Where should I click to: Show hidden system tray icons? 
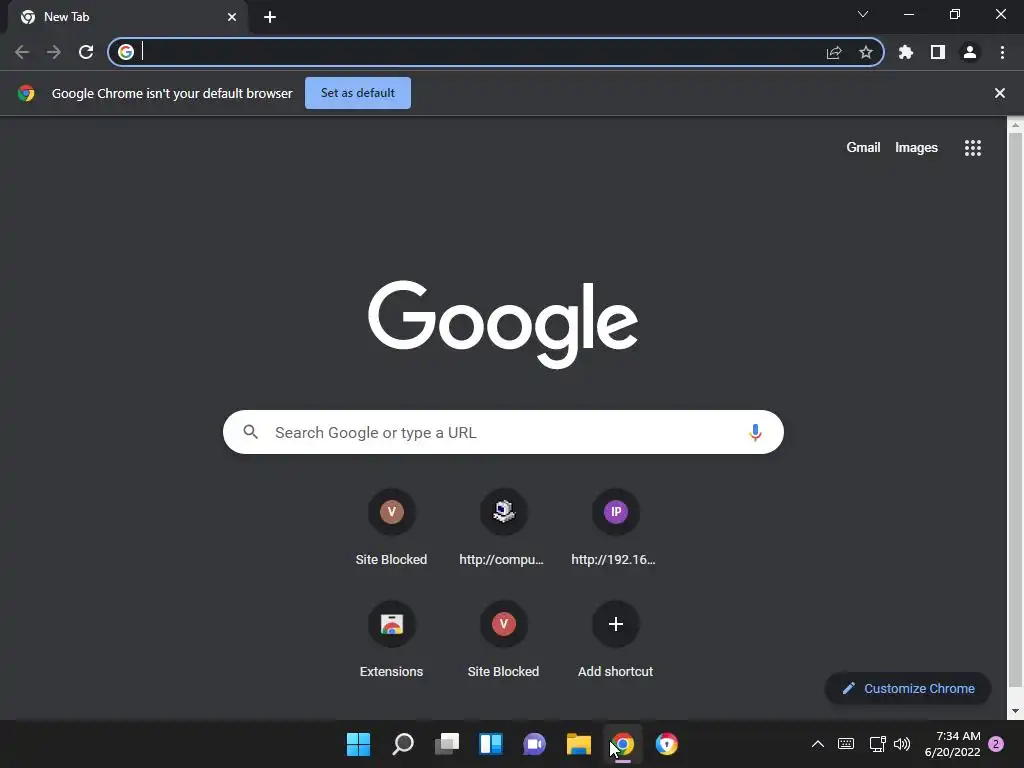coord(818,744)
